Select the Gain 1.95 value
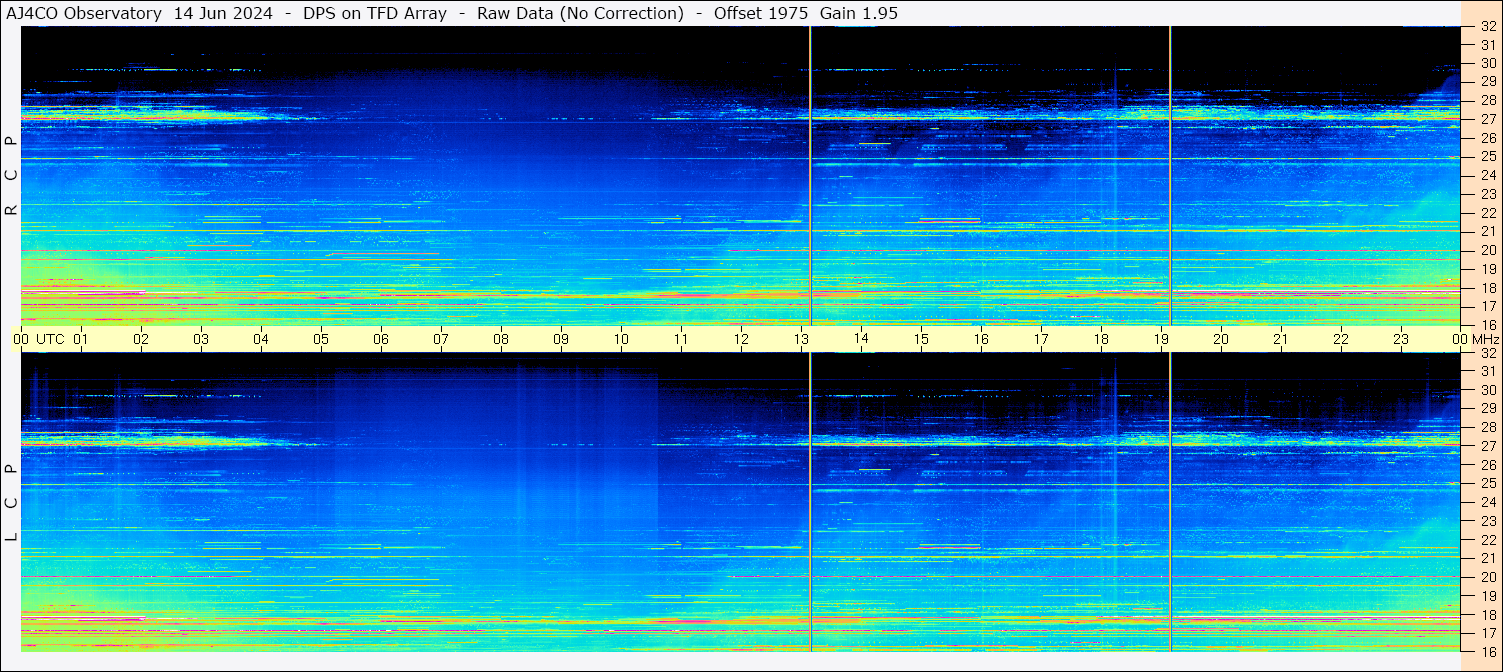 pos(858,13)
